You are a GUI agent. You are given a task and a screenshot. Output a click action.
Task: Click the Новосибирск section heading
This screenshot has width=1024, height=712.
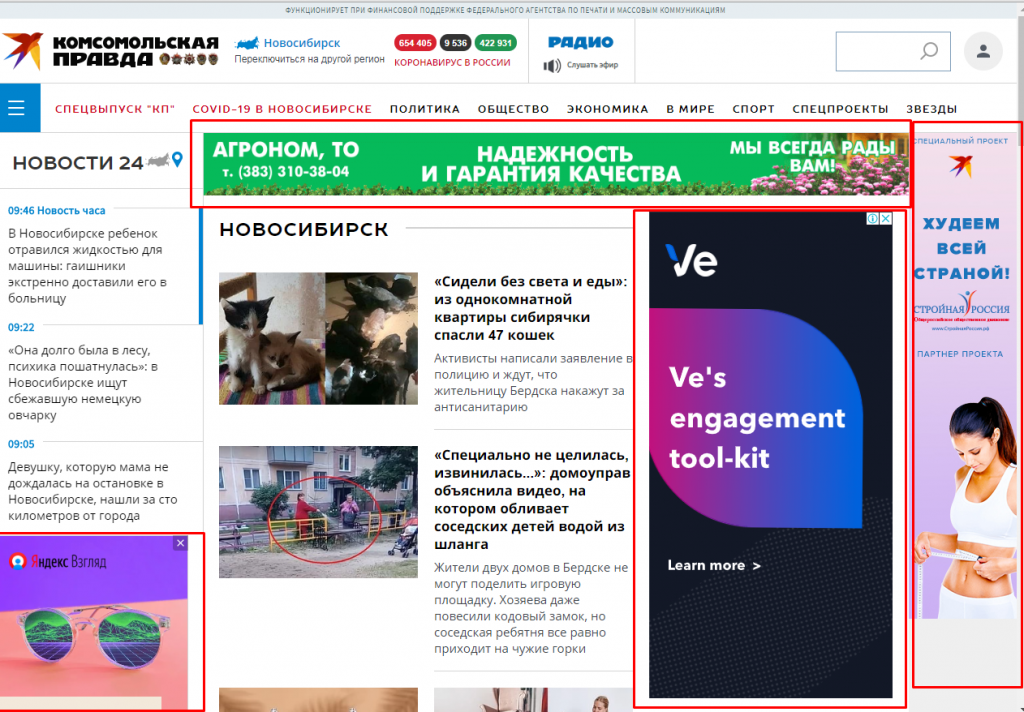(304, 230)
